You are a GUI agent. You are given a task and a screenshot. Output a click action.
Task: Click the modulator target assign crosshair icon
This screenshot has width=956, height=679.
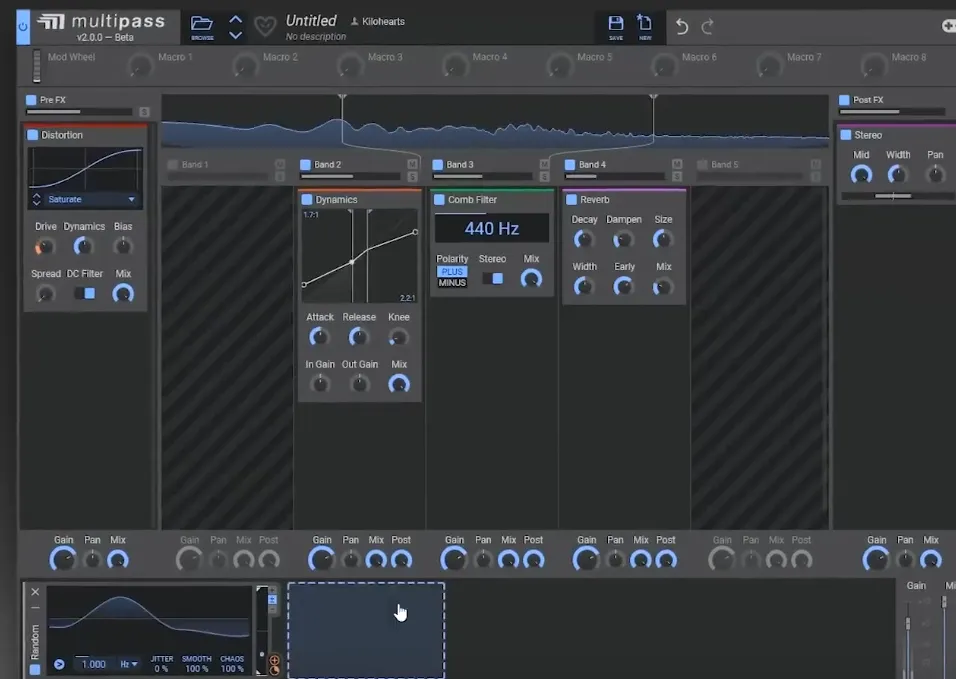[274, 660]
